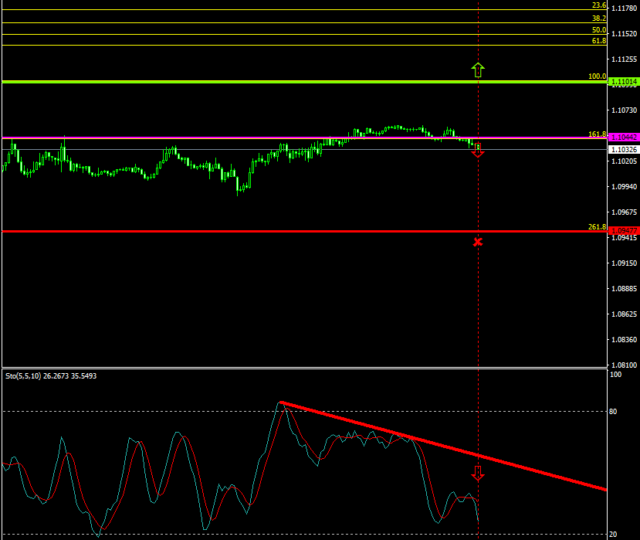Select the red 261.8 level line
Image resolution: width=640 pixels, height=540 pixels.
coord(300,231)
